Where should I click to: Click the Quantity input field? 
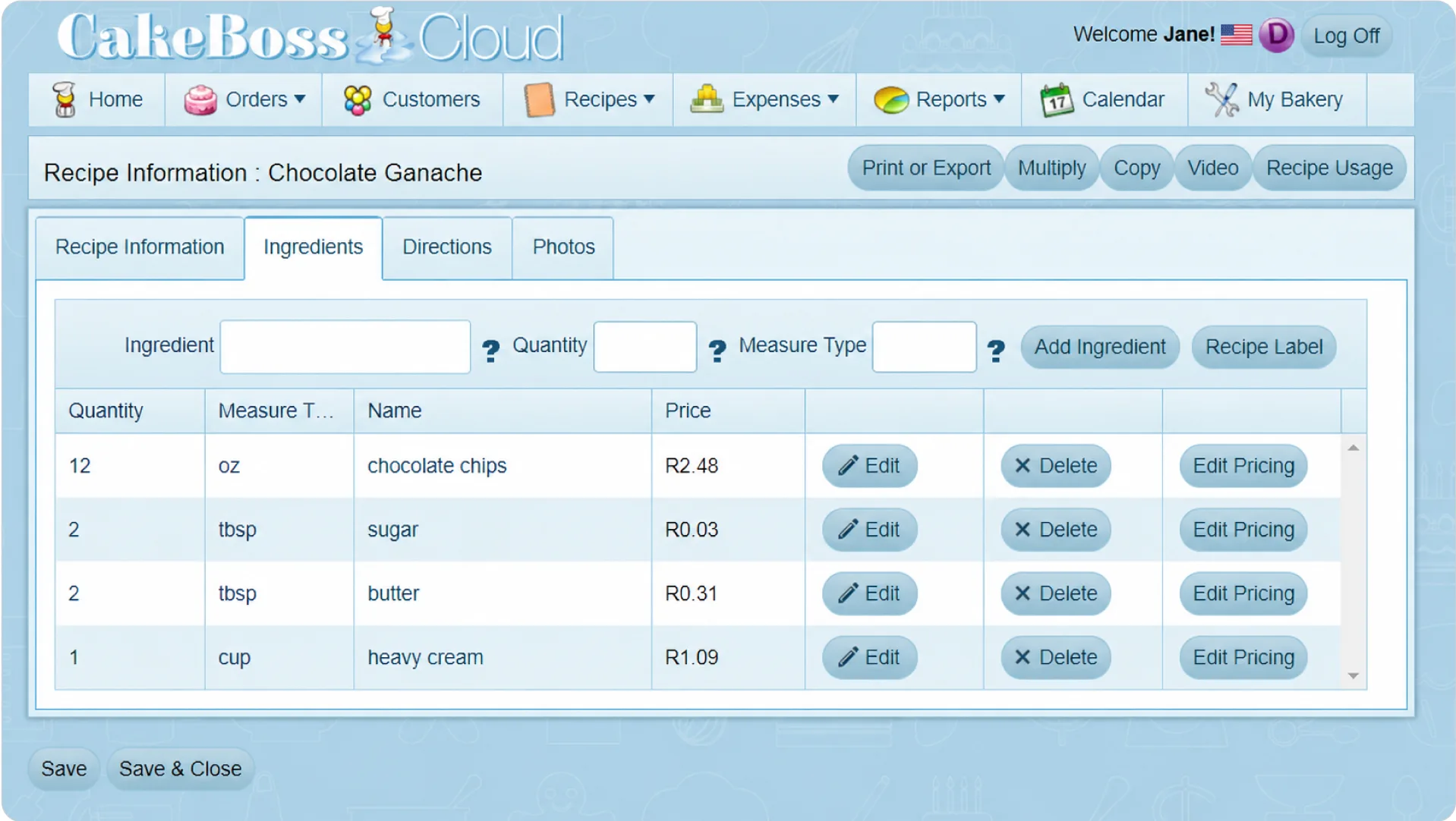tap(645, 347)
